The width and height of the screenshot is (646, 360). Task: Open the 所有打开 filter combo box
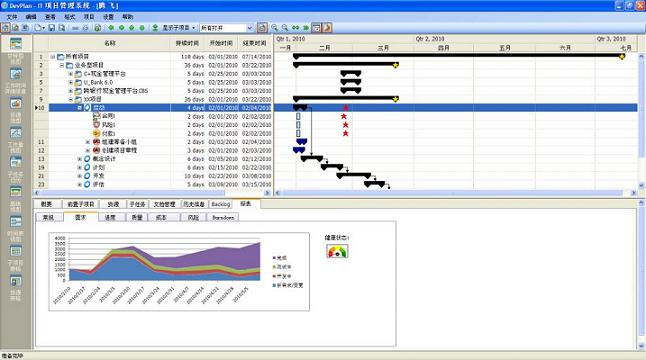[227, 28]
